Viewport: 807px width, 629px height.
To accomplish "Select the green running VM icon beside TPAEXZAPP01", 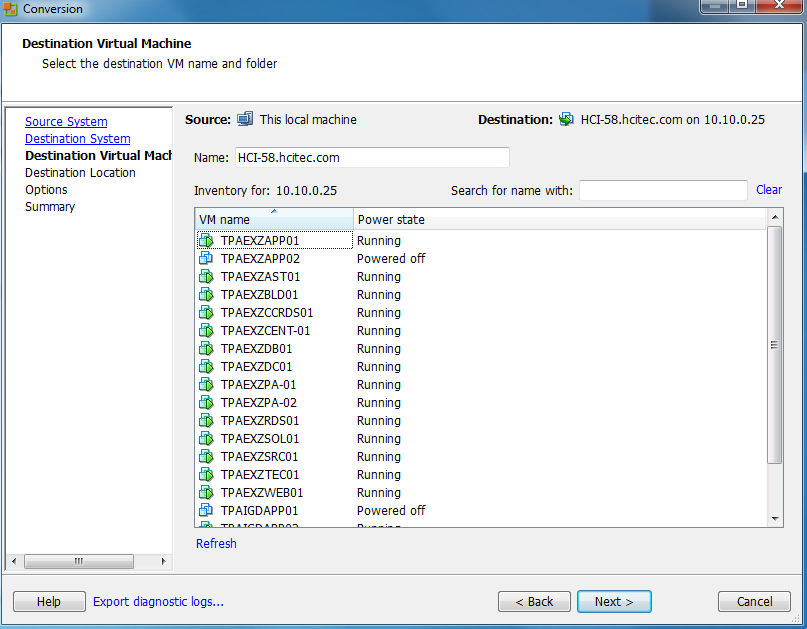I will click(206, 240).
